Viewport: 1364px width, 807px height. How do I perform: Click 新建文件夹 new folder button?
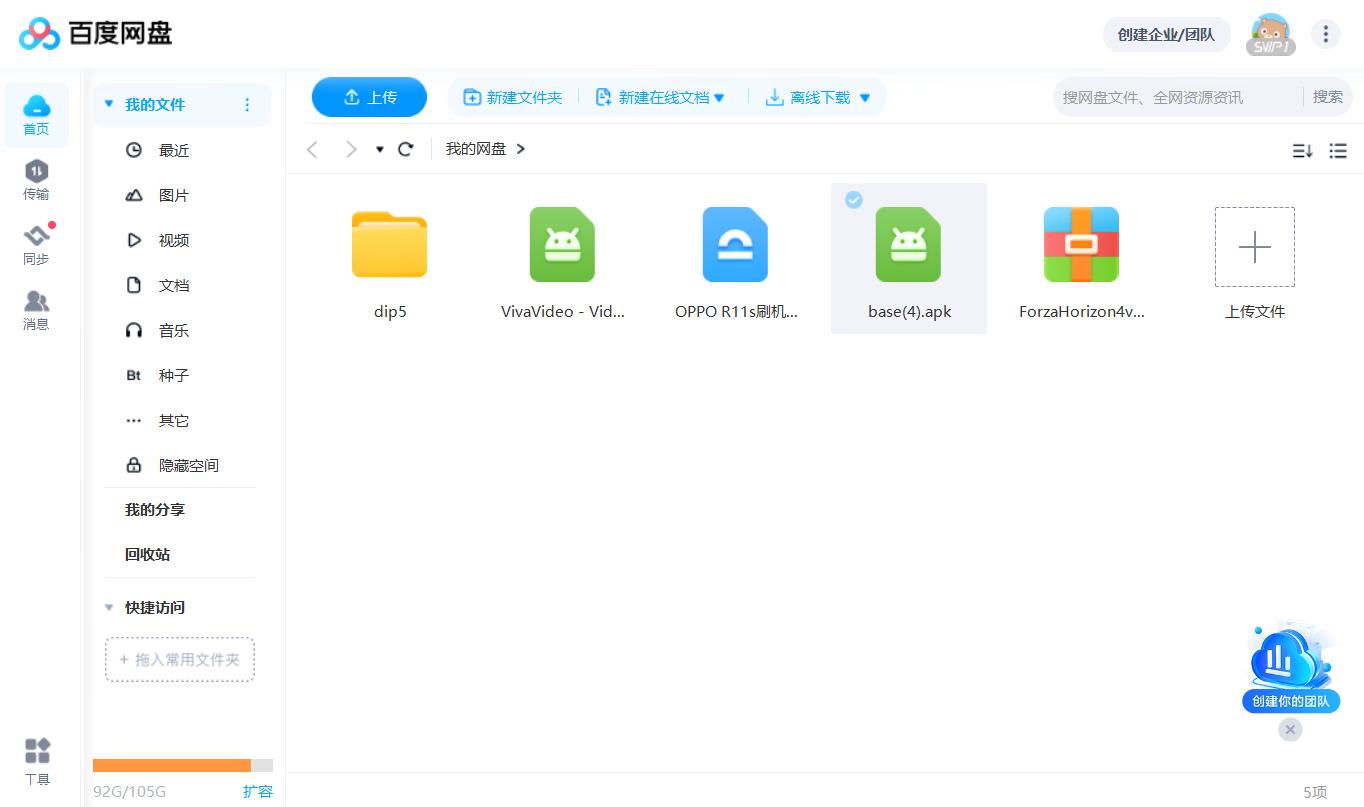point(513,97)
